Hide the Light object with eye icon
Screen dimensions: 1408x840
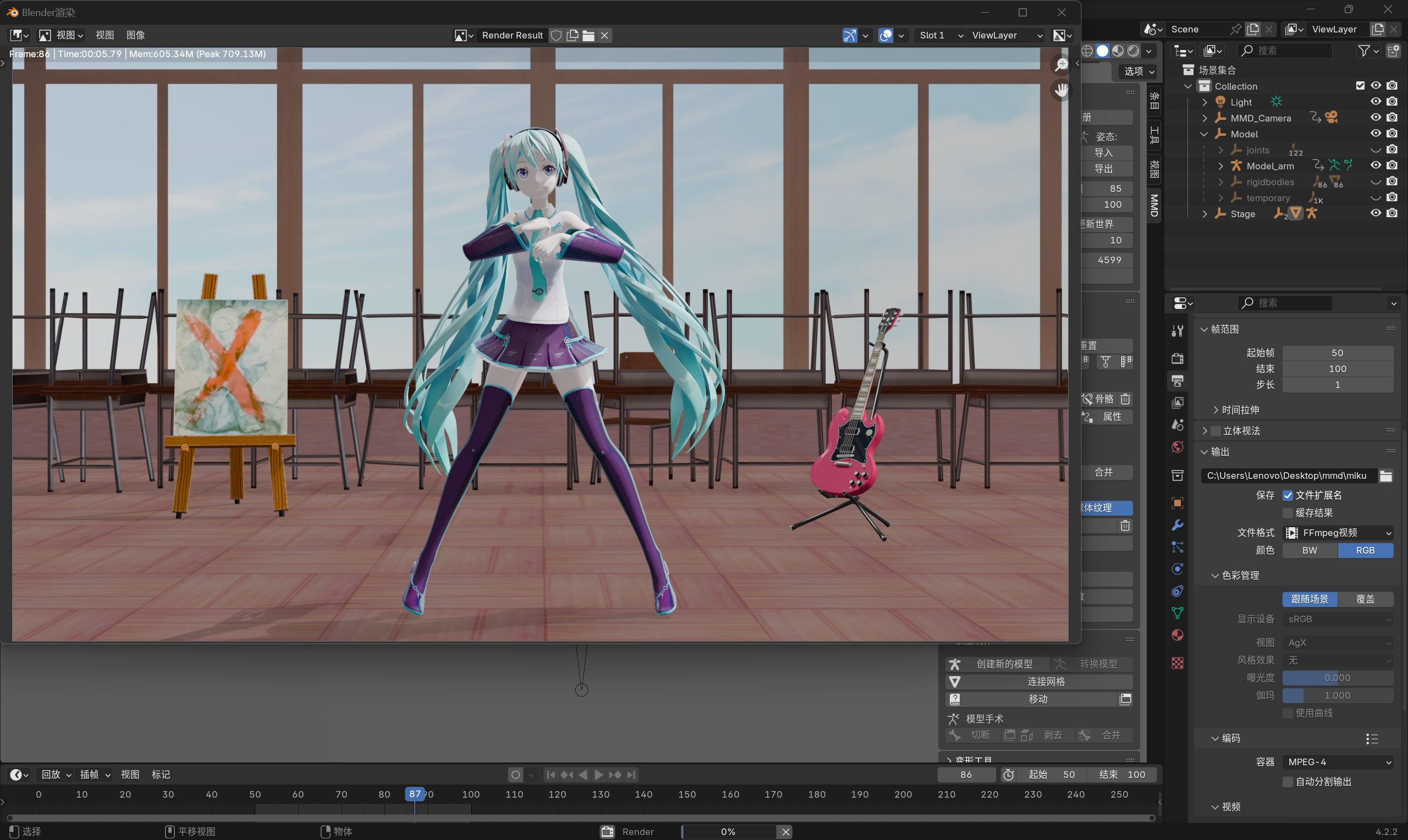click(1375, 102)
